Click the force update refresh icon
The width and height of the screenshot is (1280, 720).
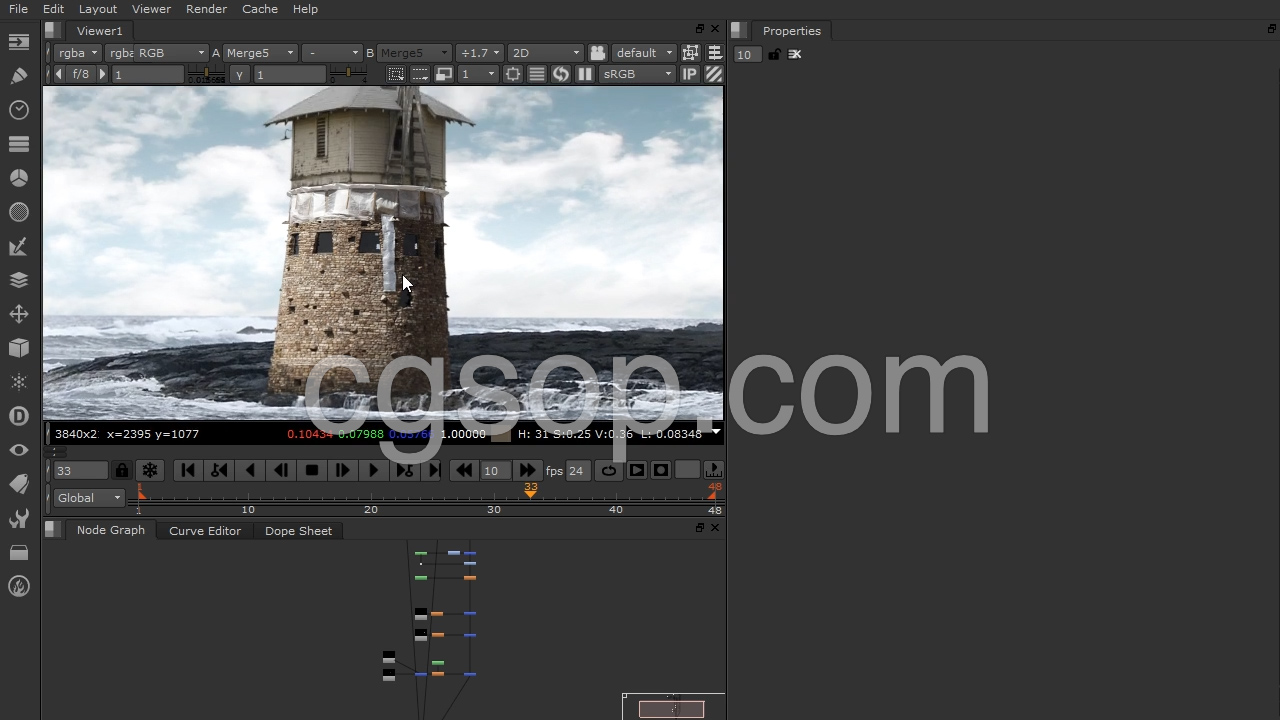561,74
